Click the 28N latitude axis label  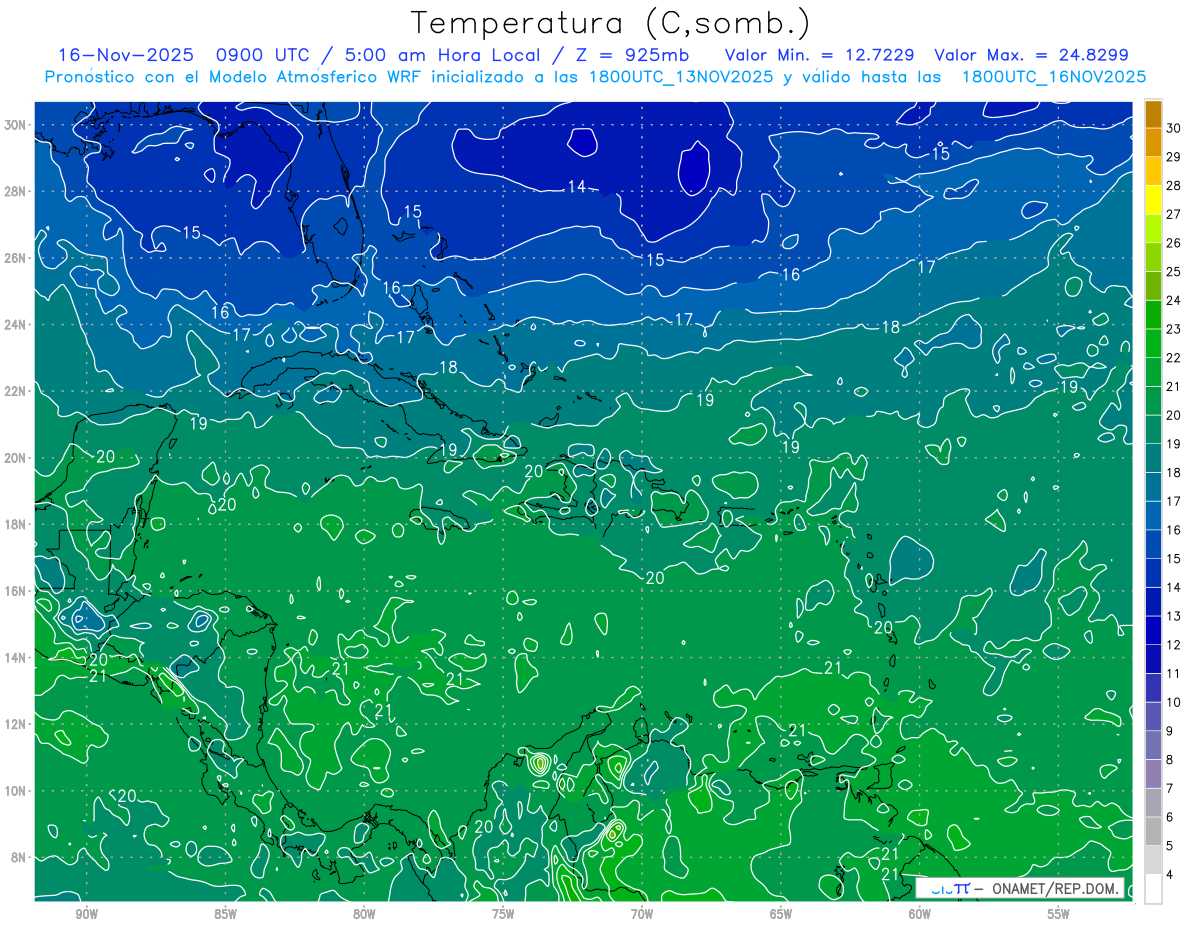(15, 191)
